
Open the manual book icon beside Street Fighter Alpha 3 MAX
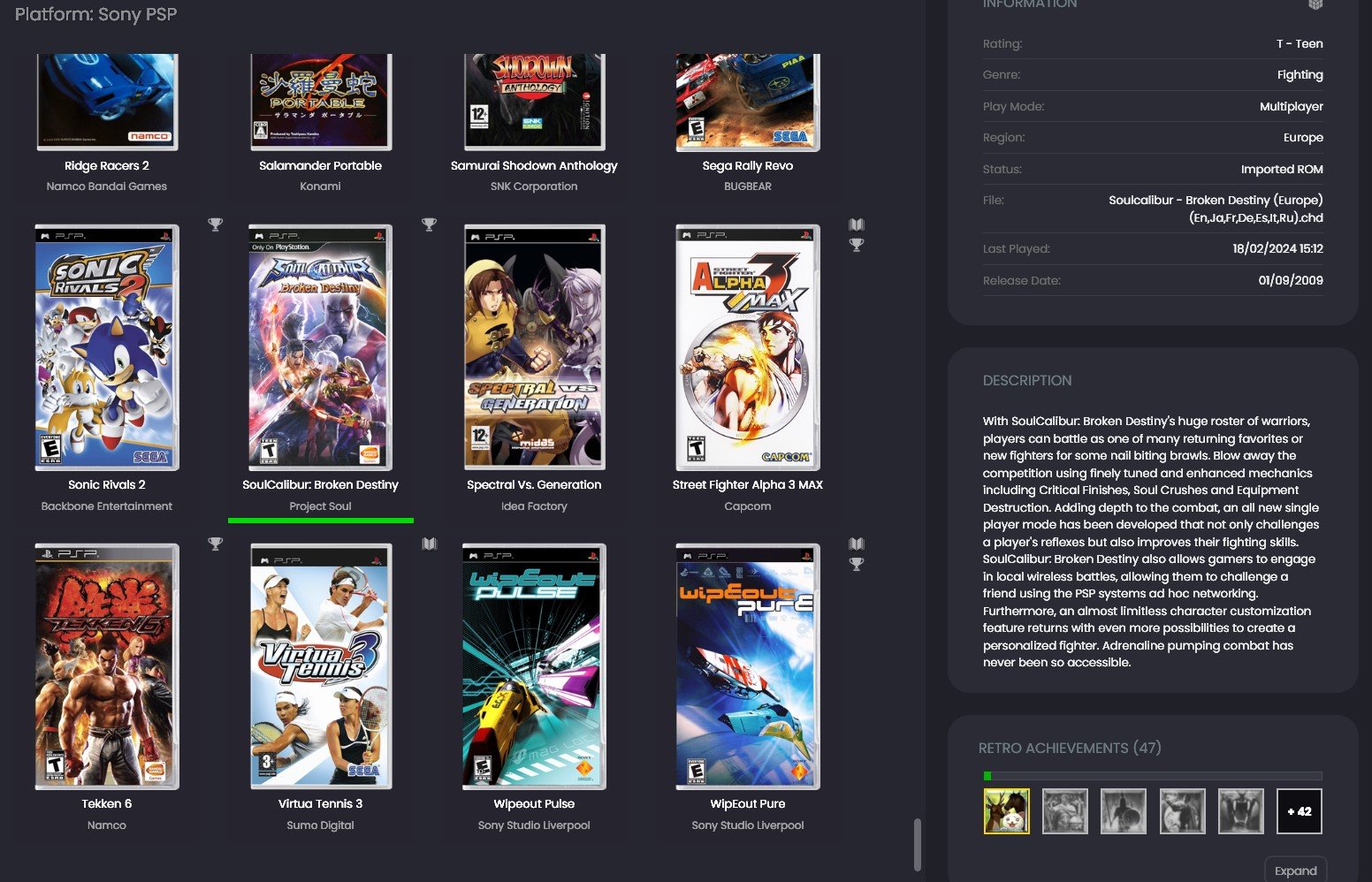click(857, 224)
